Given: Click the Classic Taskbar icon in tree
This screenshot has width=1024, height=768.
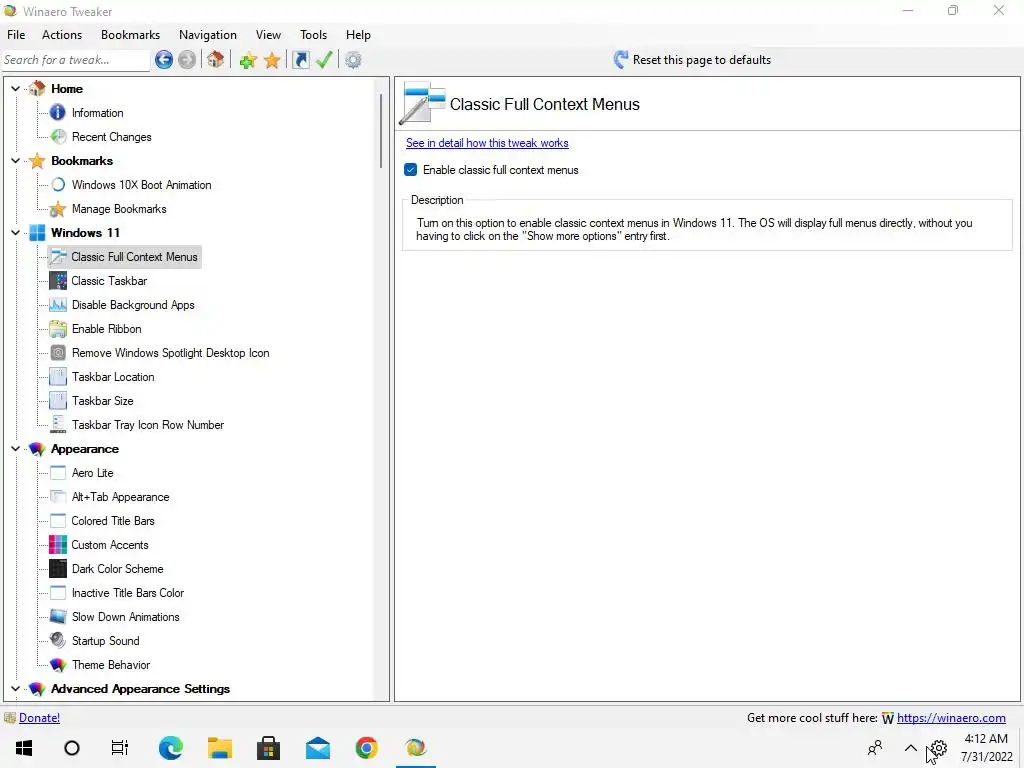Looking at the screenshot, I should pyautogui.click(x=57, y=281).
